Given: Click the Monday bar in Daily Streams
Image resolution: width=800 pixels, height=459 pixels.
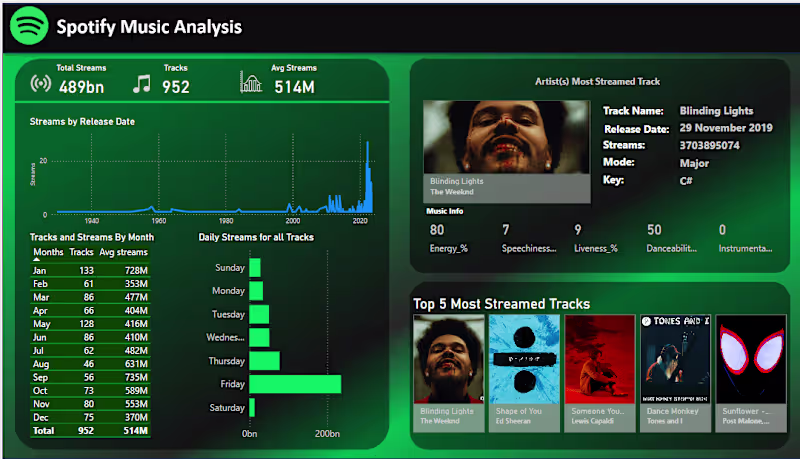Looking at the screenshot, I should 256,291.
